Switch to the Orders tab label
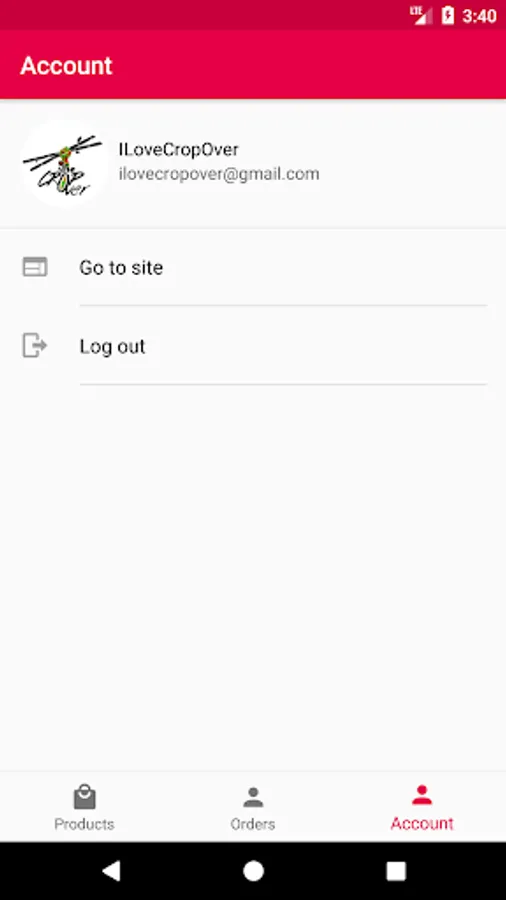The image size is (506, 900). (253, 824)
